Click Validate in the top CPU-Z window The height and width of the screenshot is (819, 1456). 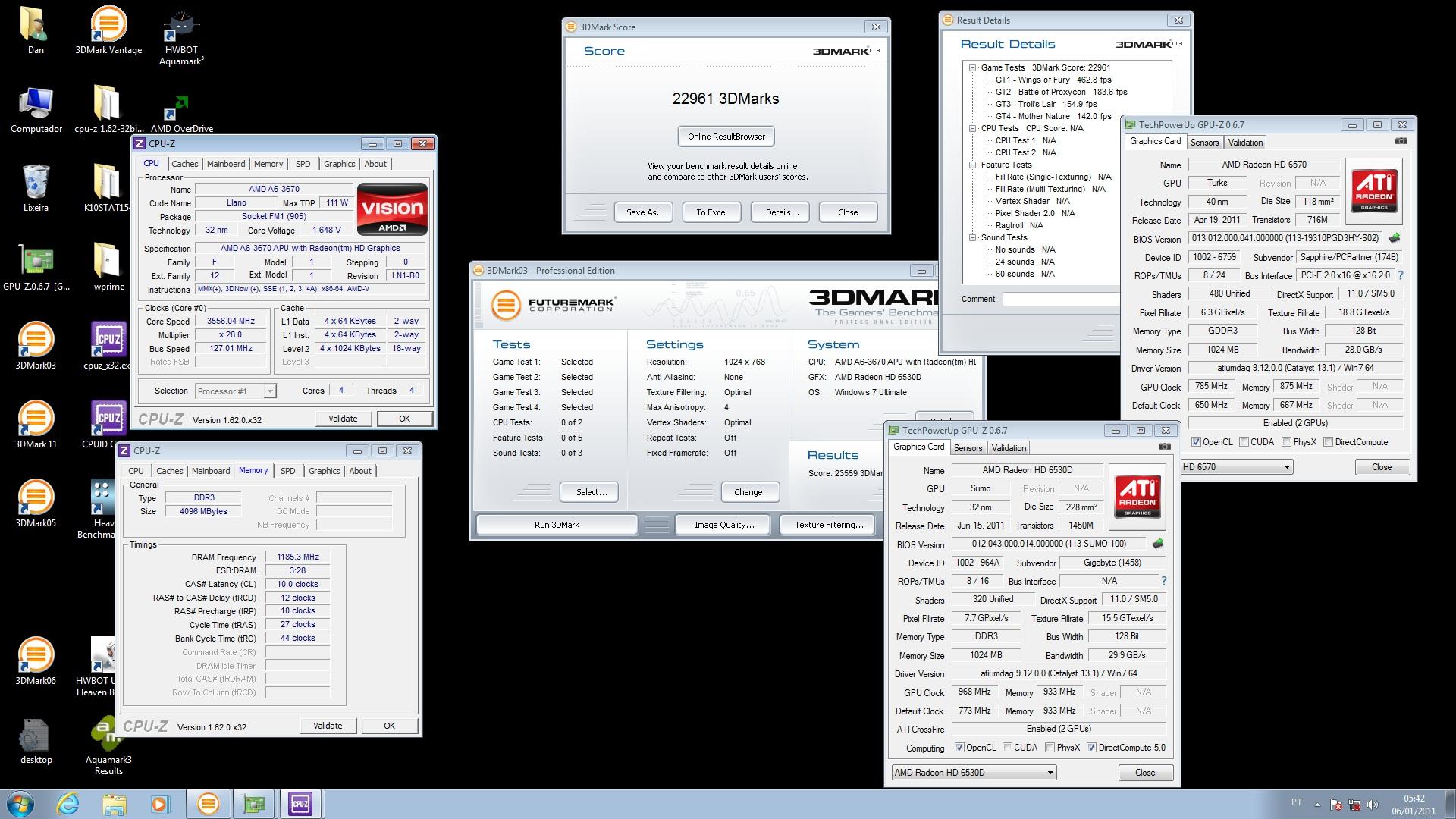[343, 419]
